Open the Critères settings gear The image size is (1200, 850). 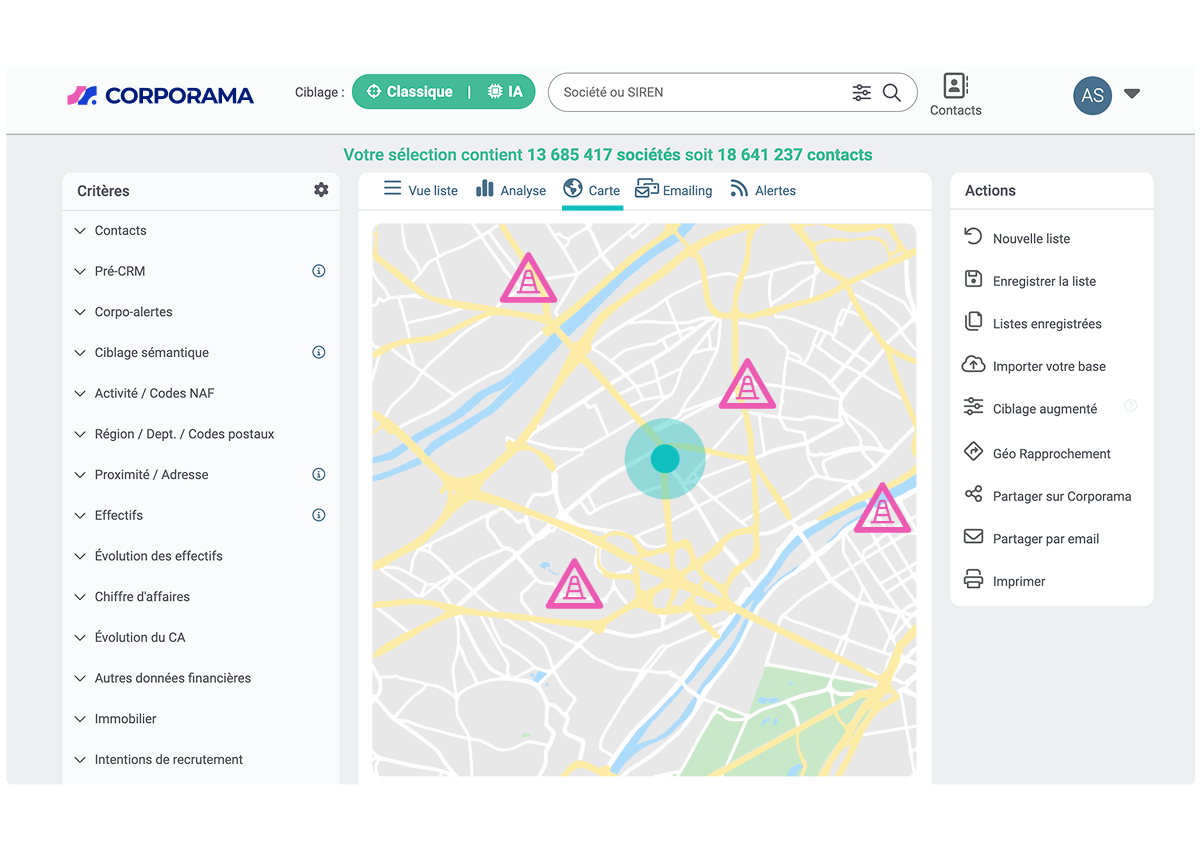click(321, 190)
